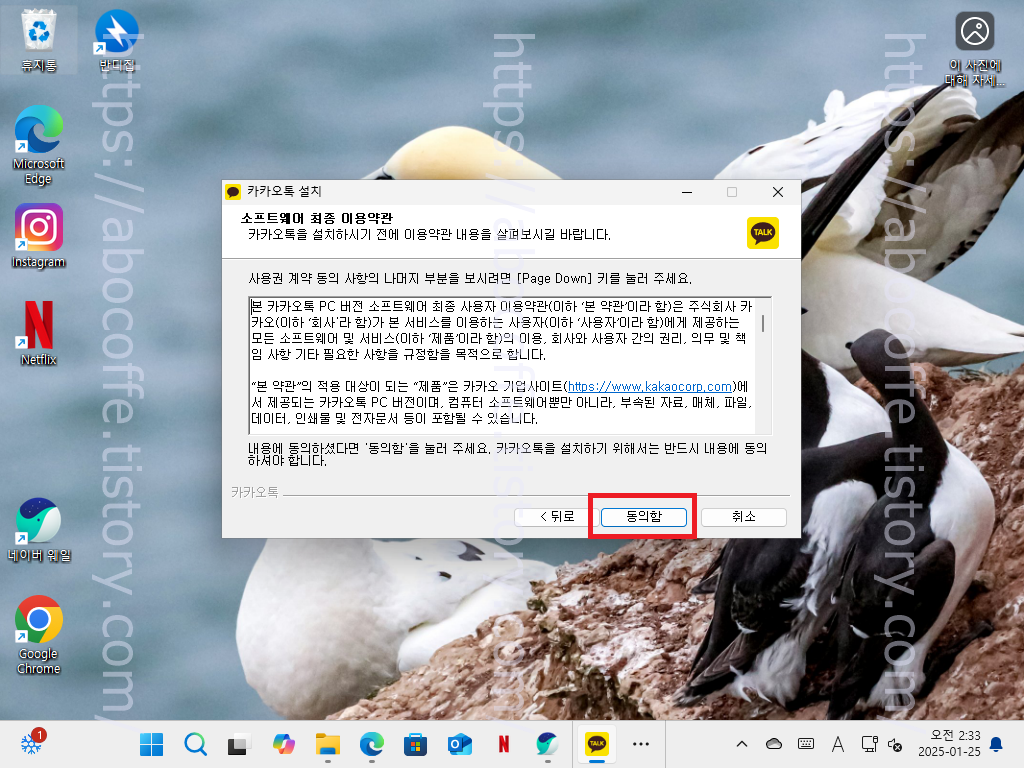The height and width of the screenshot is (768, 1024).
Task: Open Microsoft Edge from taskbar
Action: [372, 744]
